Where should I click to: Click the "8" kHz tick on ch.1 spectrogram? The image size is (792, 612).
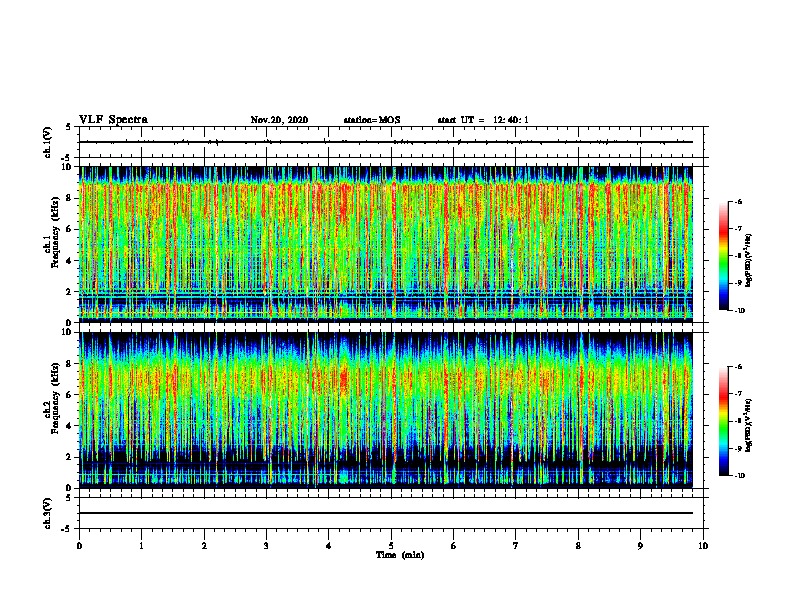click(x=70, y=198)
